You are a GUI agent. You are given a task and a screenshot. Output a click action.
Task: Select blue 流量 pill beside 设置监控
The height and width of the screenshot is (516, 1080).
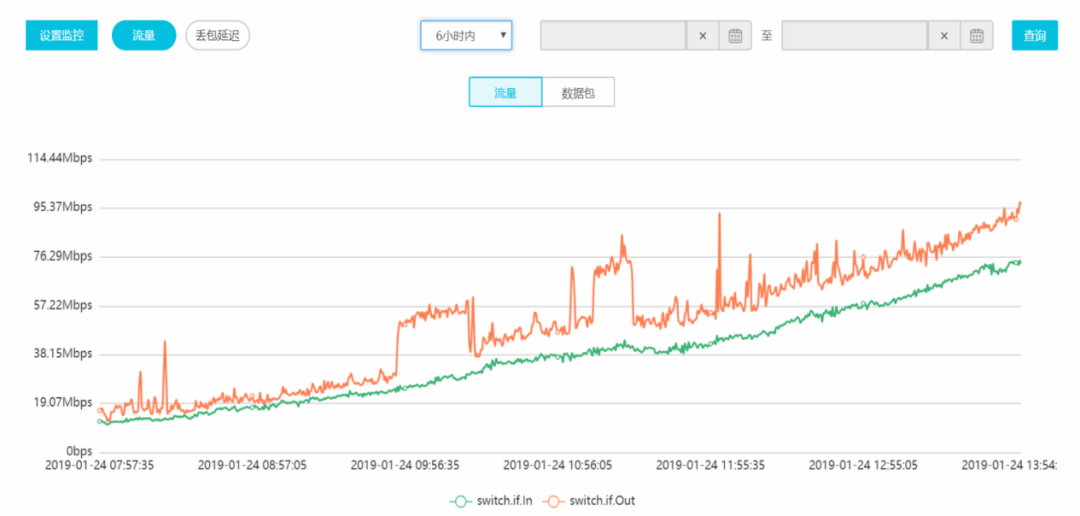[x=144, y=36]
